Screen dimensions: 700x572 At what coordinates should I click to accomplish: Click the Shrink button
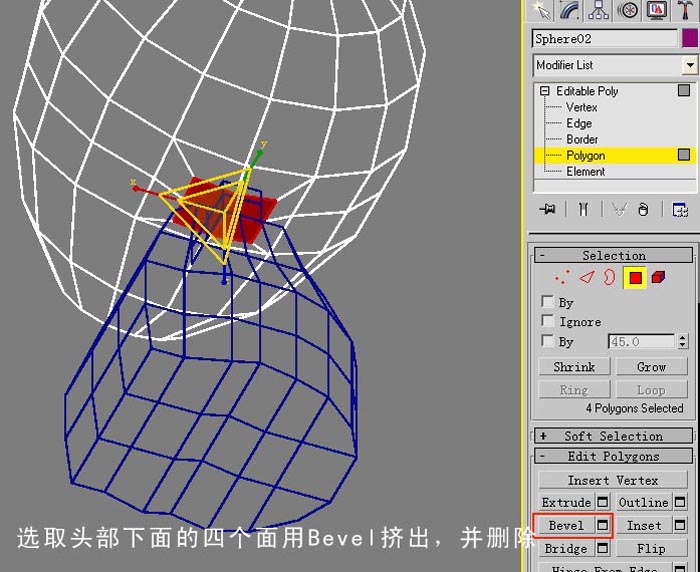574,367
